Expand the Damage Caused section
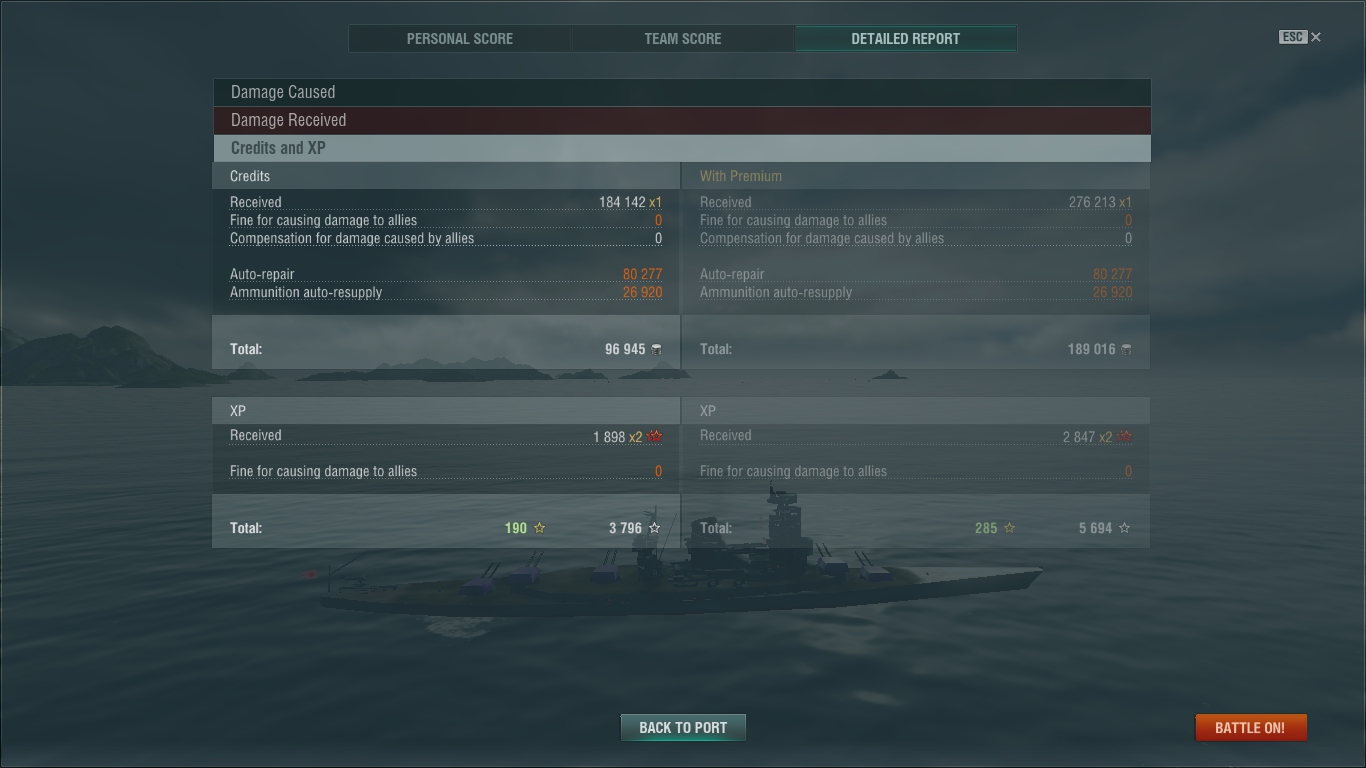 click(x=681, y=92)
